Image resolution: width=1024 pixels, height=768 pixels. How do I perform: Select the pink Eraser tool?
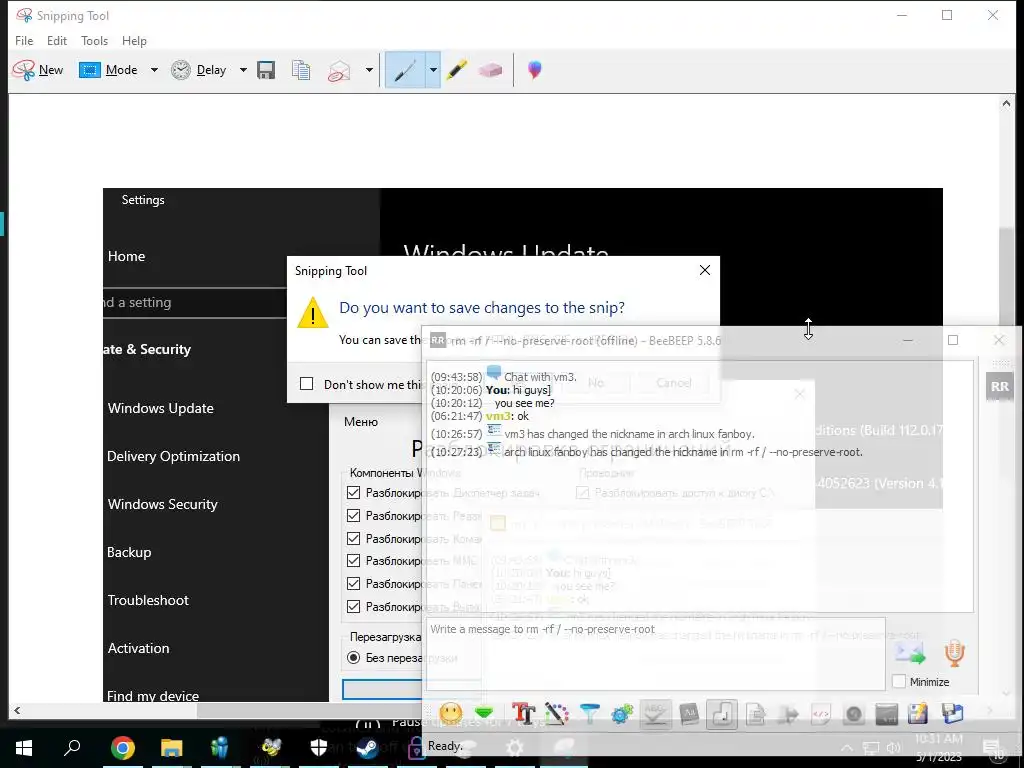[490, 70]
